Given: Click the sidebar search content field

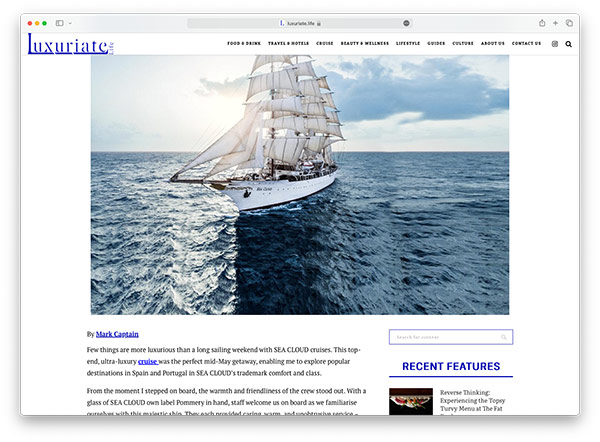Looking at the screenshot, I should (445, 337).
